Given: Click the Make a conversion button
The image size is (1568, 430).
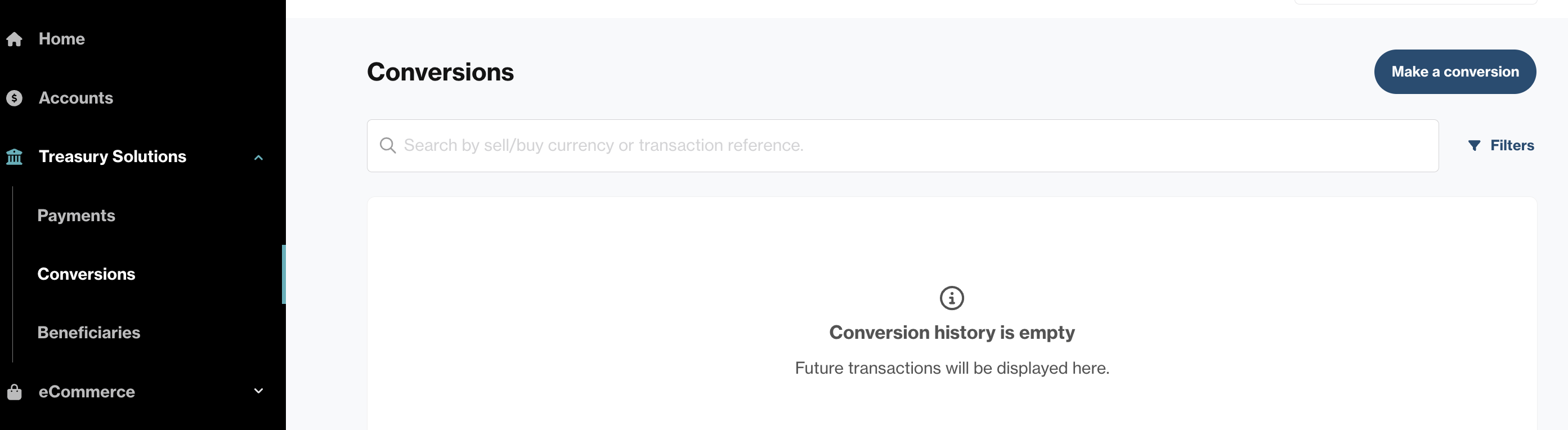Looking at the screenshot, I should click(x=1455, y=72).
